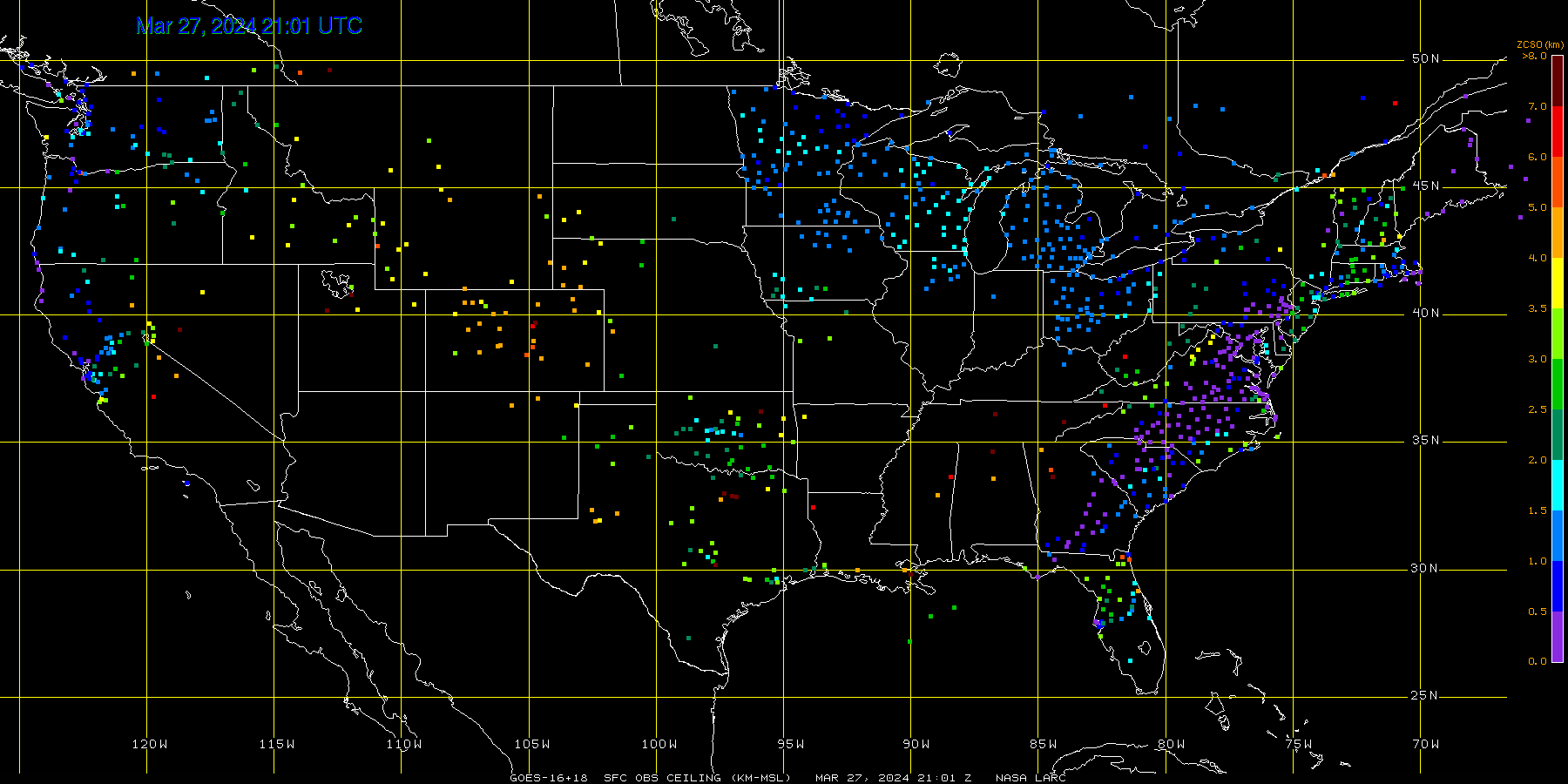This screenshot has width=1568, height=784.
Task: Click the SFC OBS CEILING (KM-MSL) caption
Action: [697, 778]
